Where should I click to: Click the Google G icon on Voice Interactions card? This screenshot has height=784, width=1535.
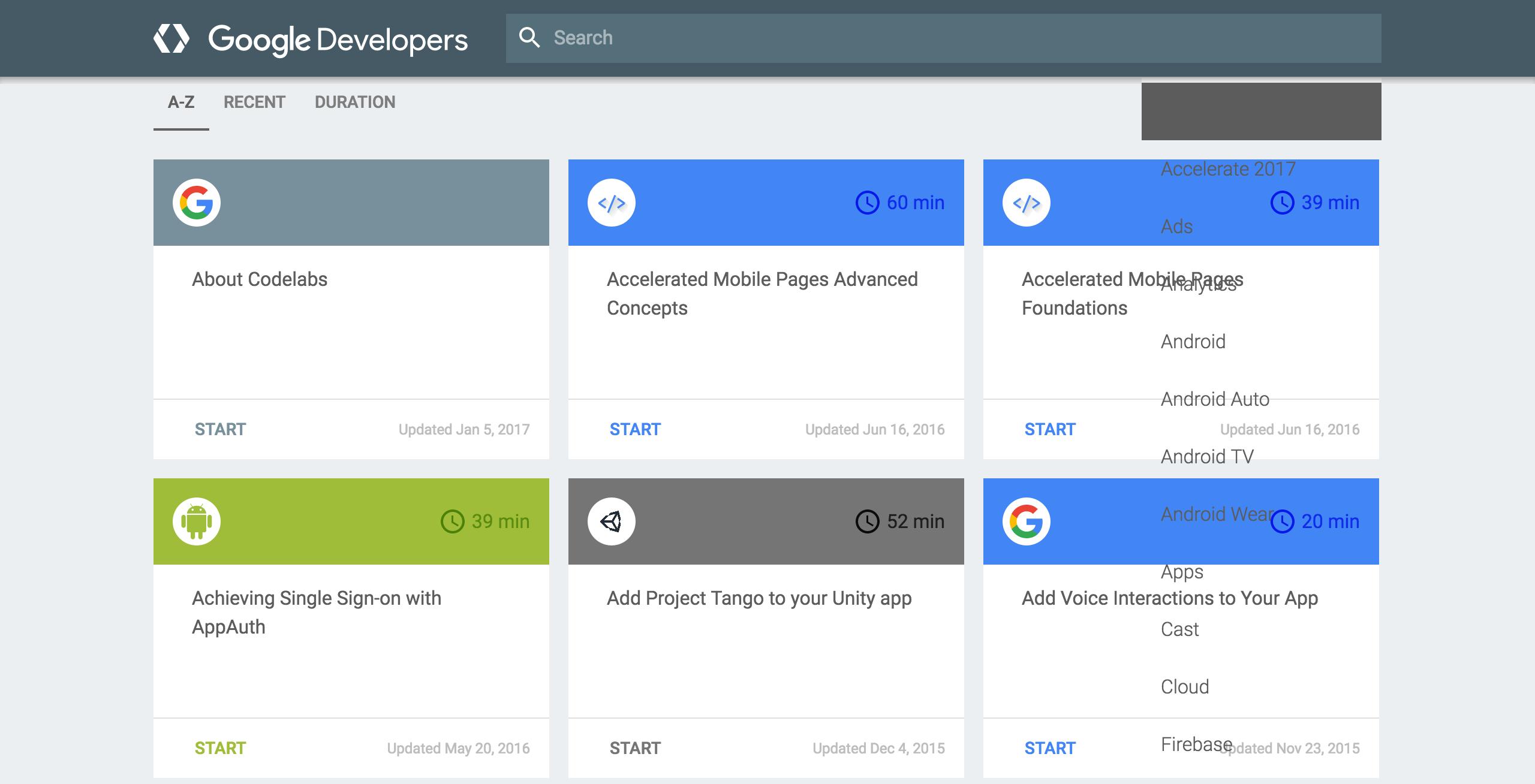click(x=1027, y=521)
